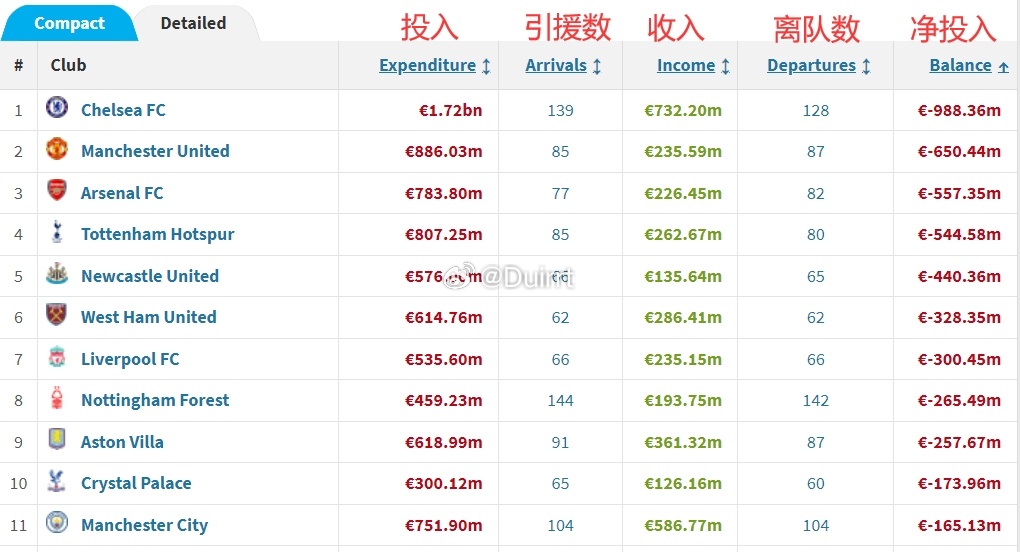Image resolution: width=1020 pixels, height=552 pixels.
Task: Click the Manchester City crest icon
Action: pos(57,522)
